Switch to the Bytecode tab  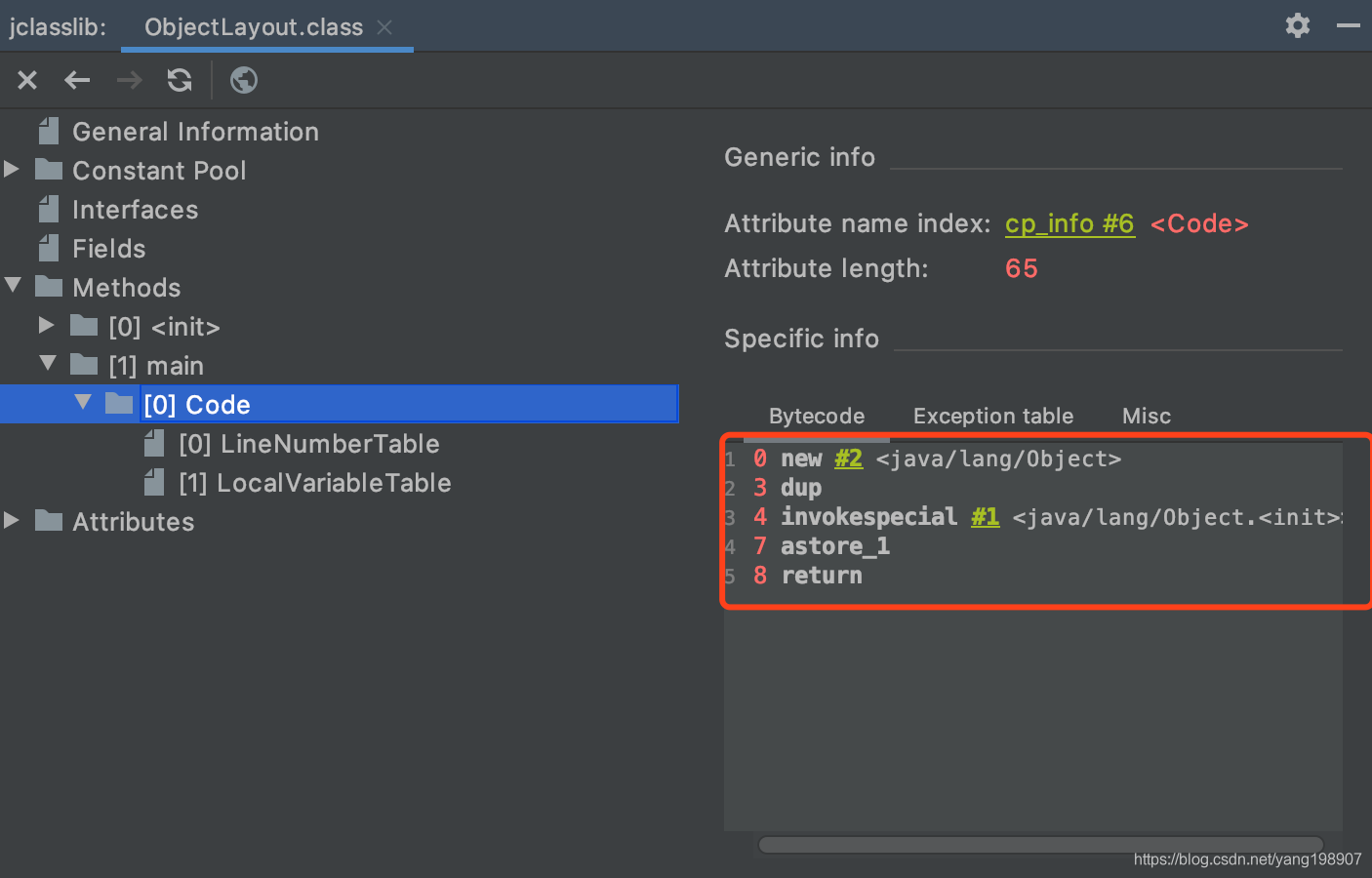tap(817, 417)
